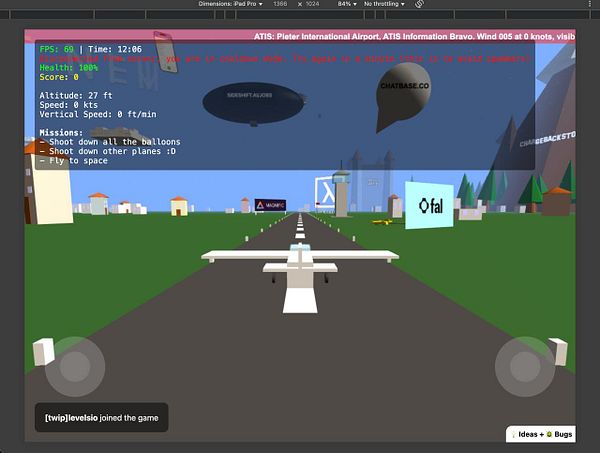Click the control tower beside the runway

click(x=341, y=194)
